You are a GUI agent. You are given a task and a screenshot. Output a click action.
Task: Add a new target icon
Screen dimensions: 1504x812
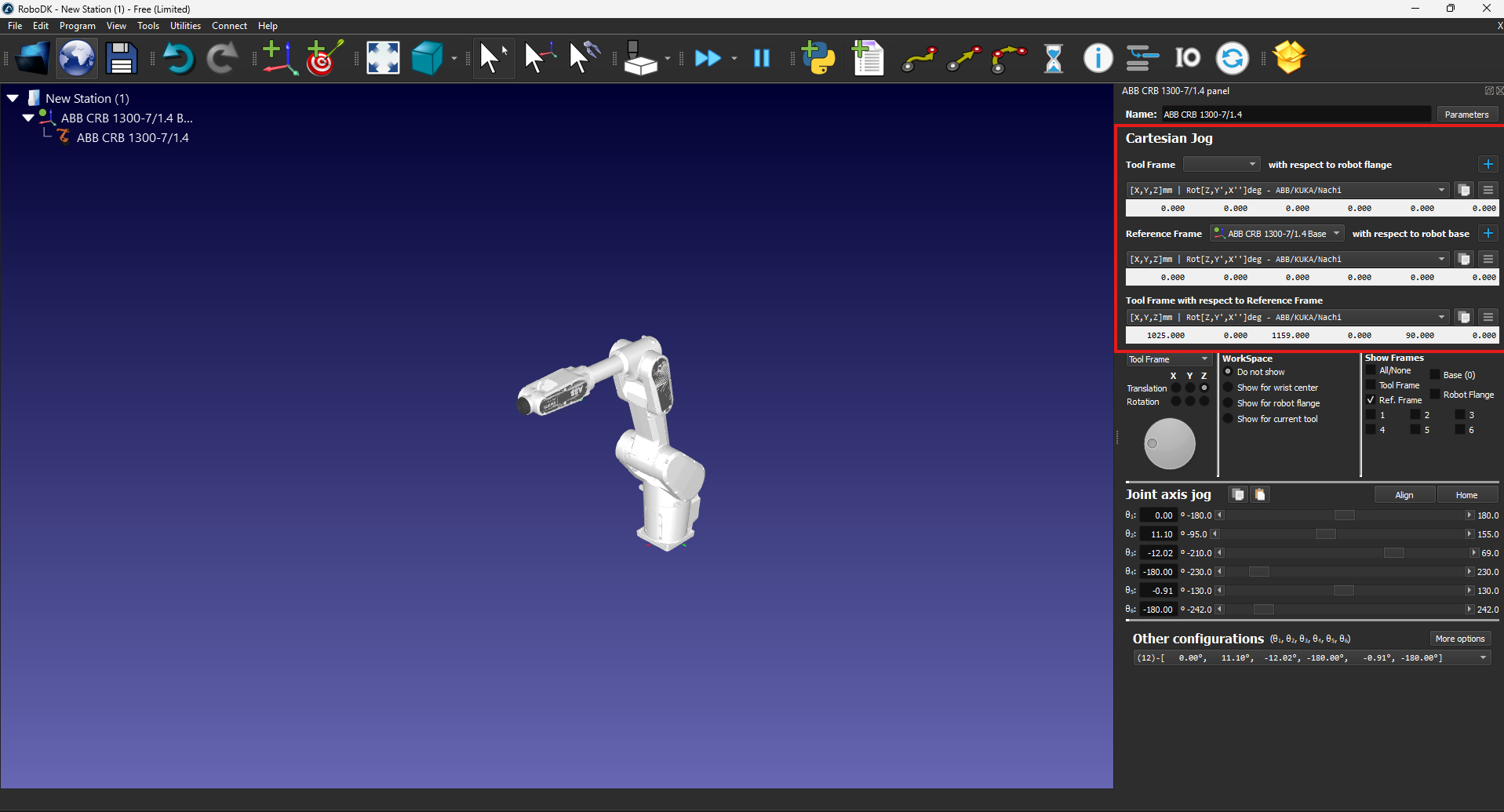point(323,58)
